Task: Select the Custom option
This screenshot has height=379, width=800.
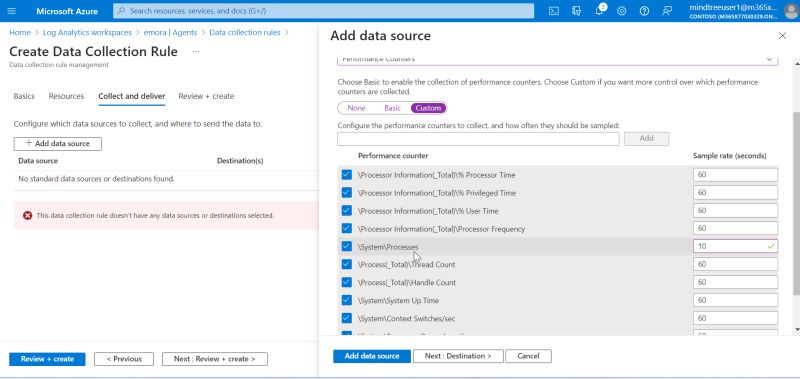Action: [x=428, y=108]
